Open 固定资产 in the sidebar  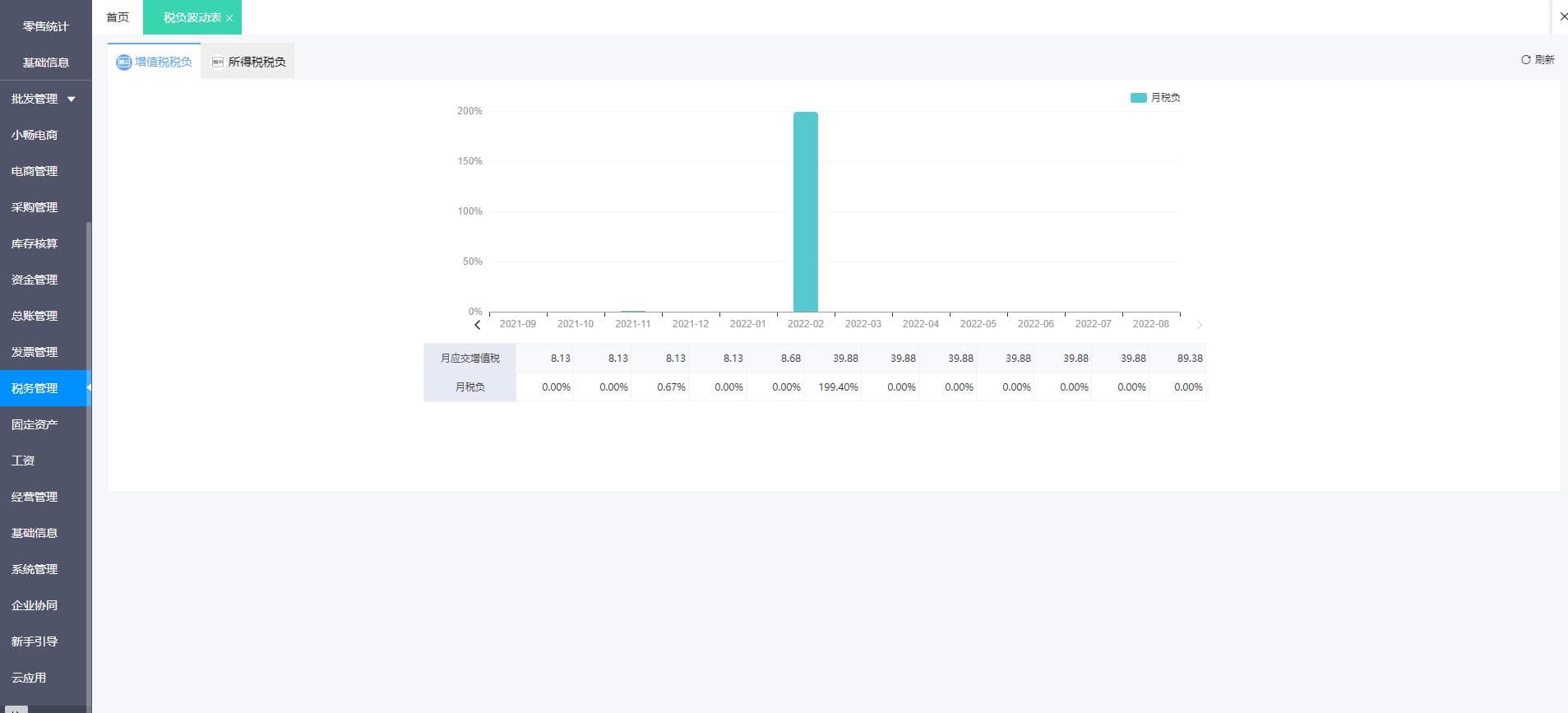35,424
